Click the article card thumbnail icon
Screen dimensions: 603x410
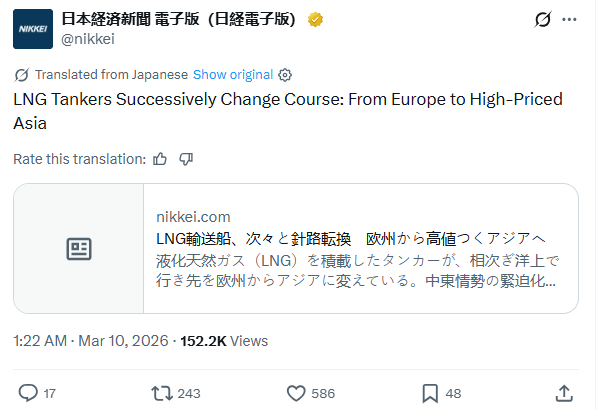click(x=79, y=248)
